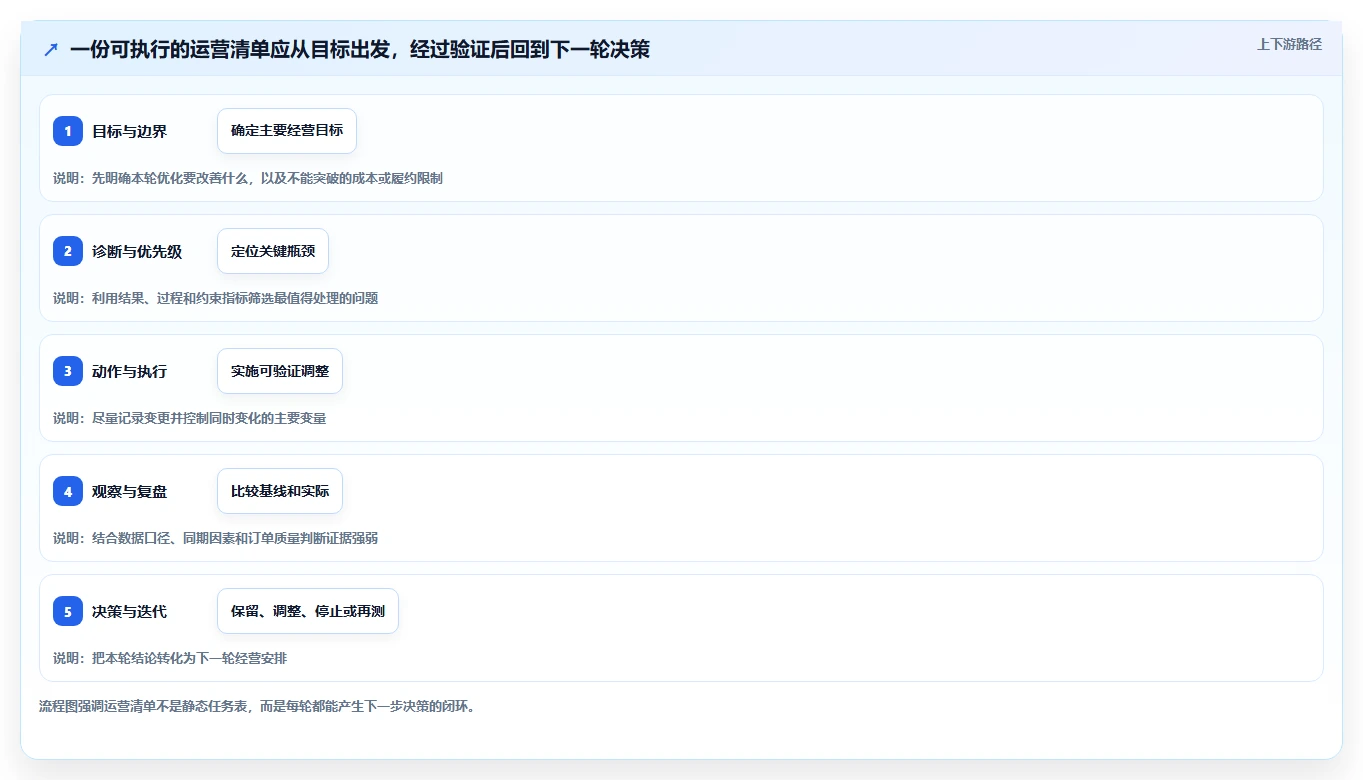Select the 动作与执行 step title
1363x780 pixels.
tap(129, 371)
